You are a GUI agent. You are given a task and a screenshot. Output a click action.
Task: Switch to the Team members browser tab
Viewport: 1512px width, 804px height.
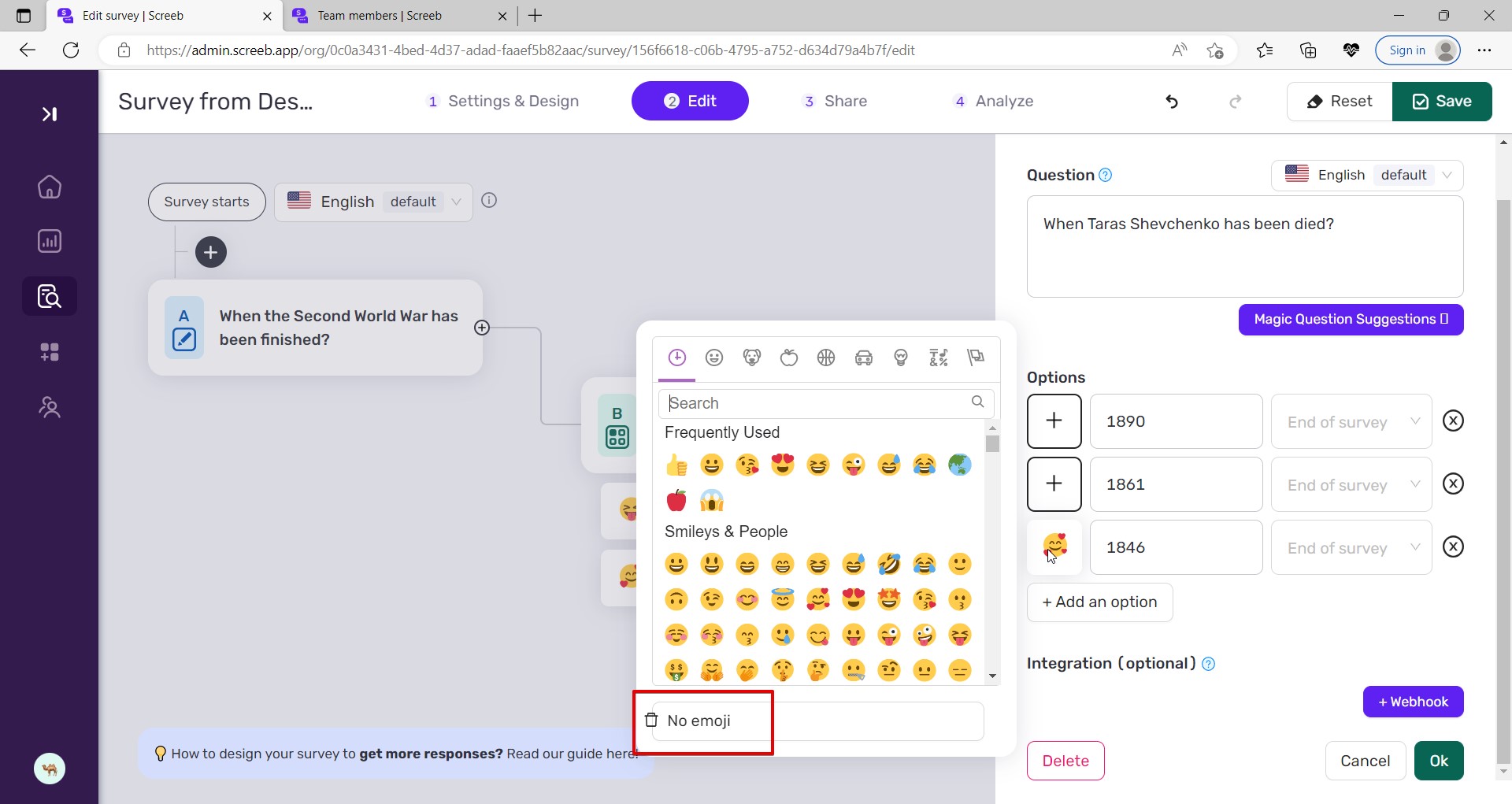pyautogui.click(x=399, y=16)
